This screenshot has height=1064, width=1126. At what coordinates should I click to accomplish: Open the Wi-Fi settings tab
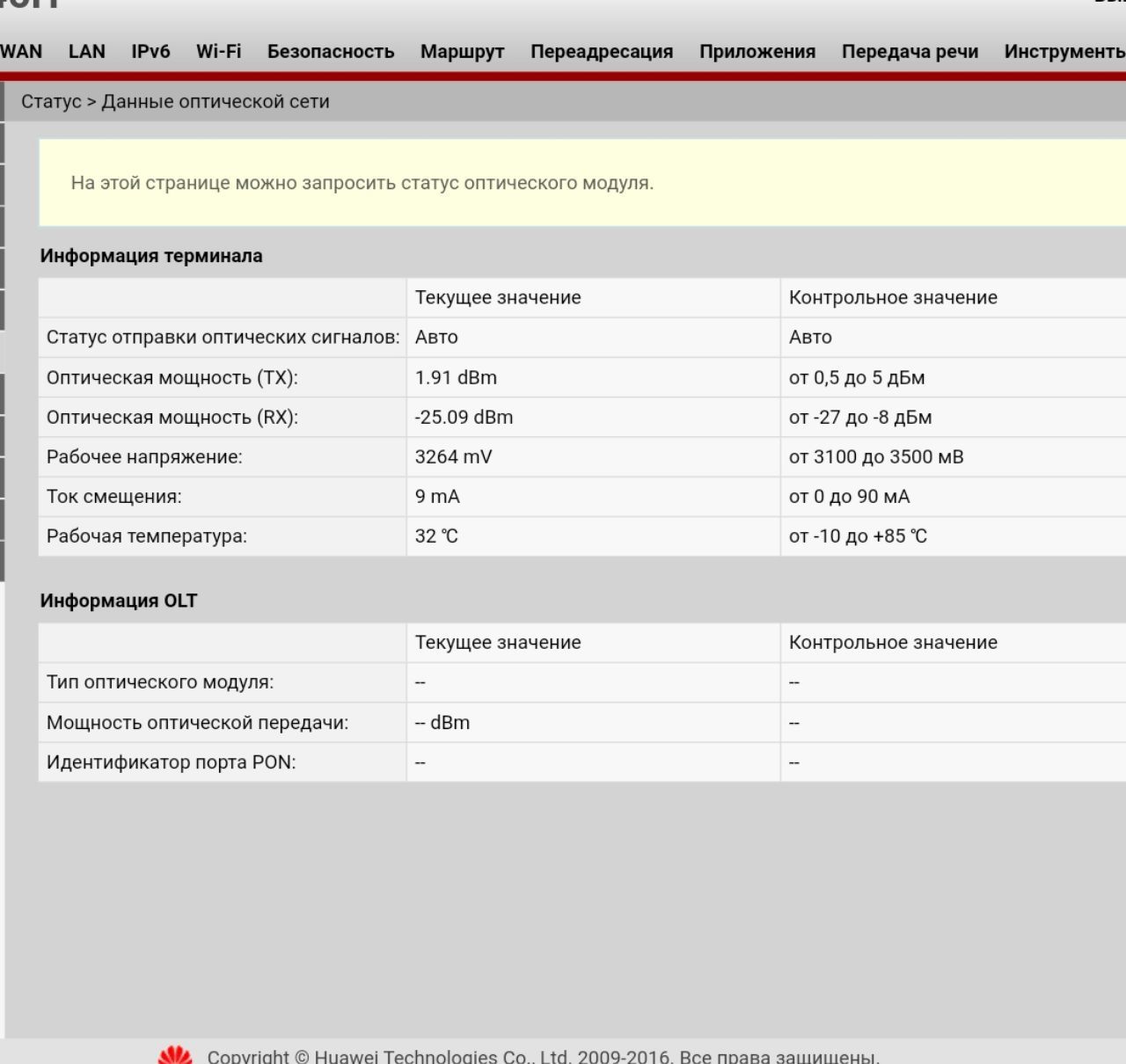(218, 52)
